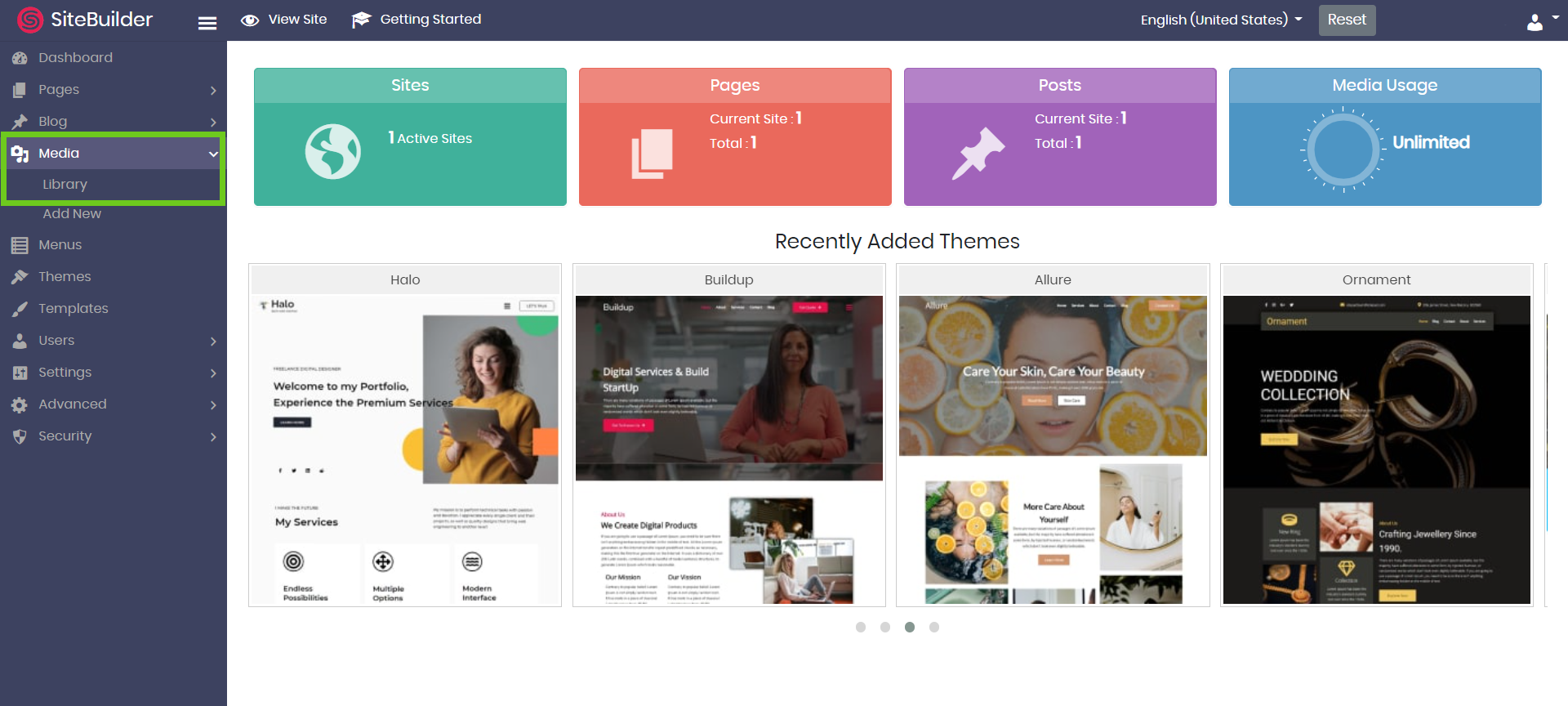Expand the Security sidebar submenu

pyautogui.click(x=114, y=436)
